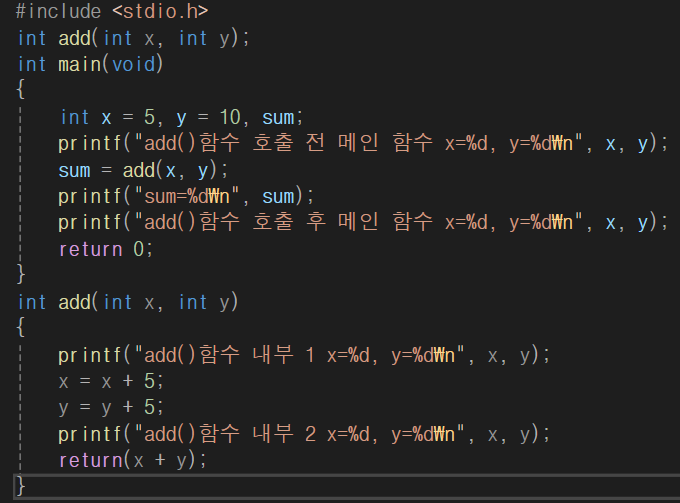Click the #include directive keyword
The width and height of the screenshot is (680, 503).
[x=59, y=12]
